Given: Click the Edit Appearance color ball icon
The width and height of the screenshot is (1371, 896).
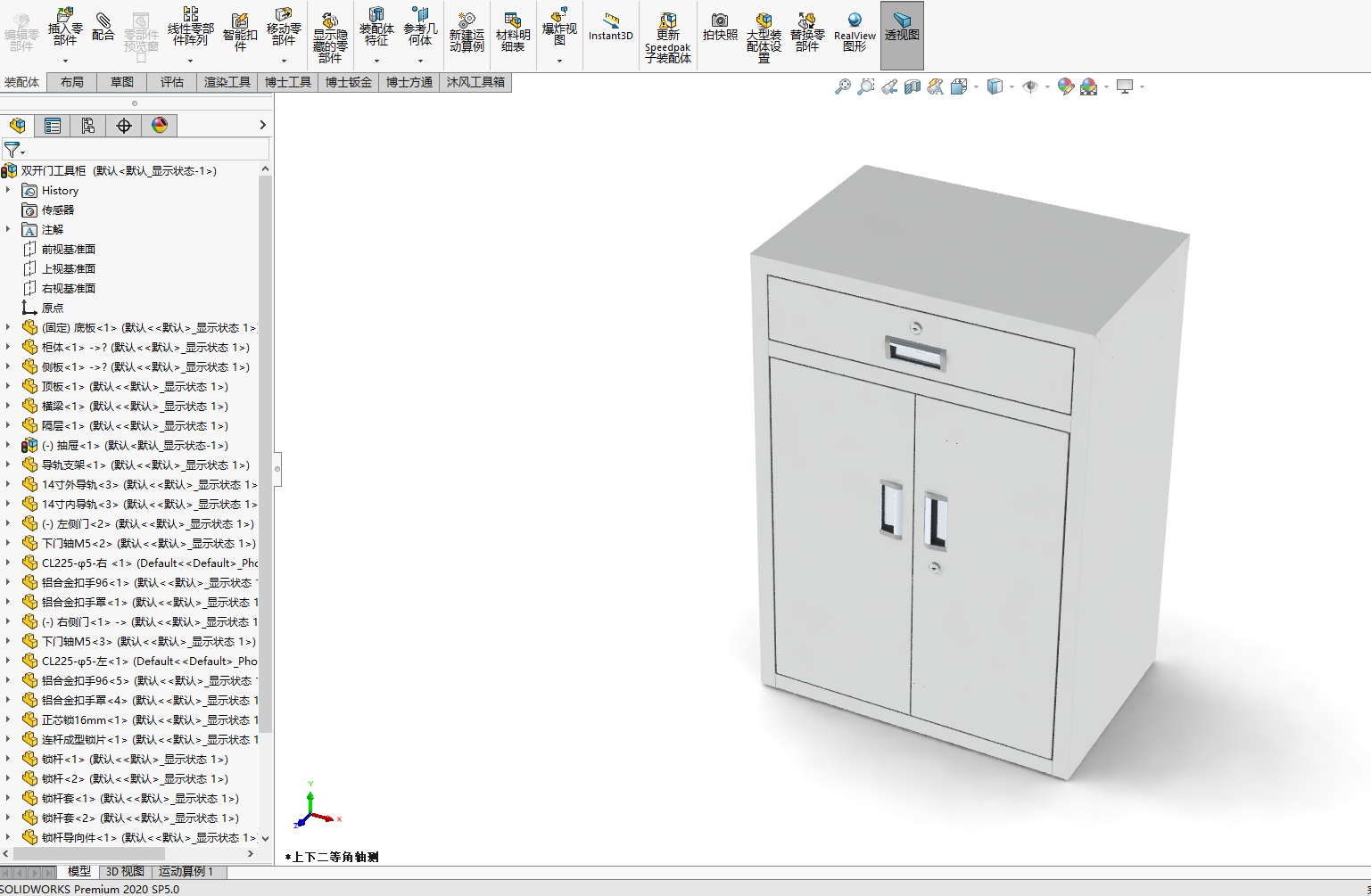Looking at the screenshot, I should (1065, 86).
